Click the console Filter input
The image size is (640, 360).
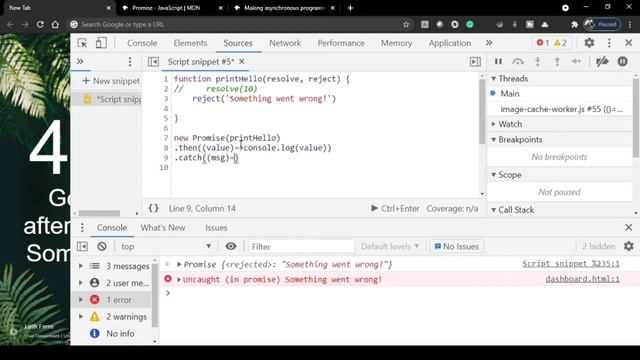click(301, 247)
